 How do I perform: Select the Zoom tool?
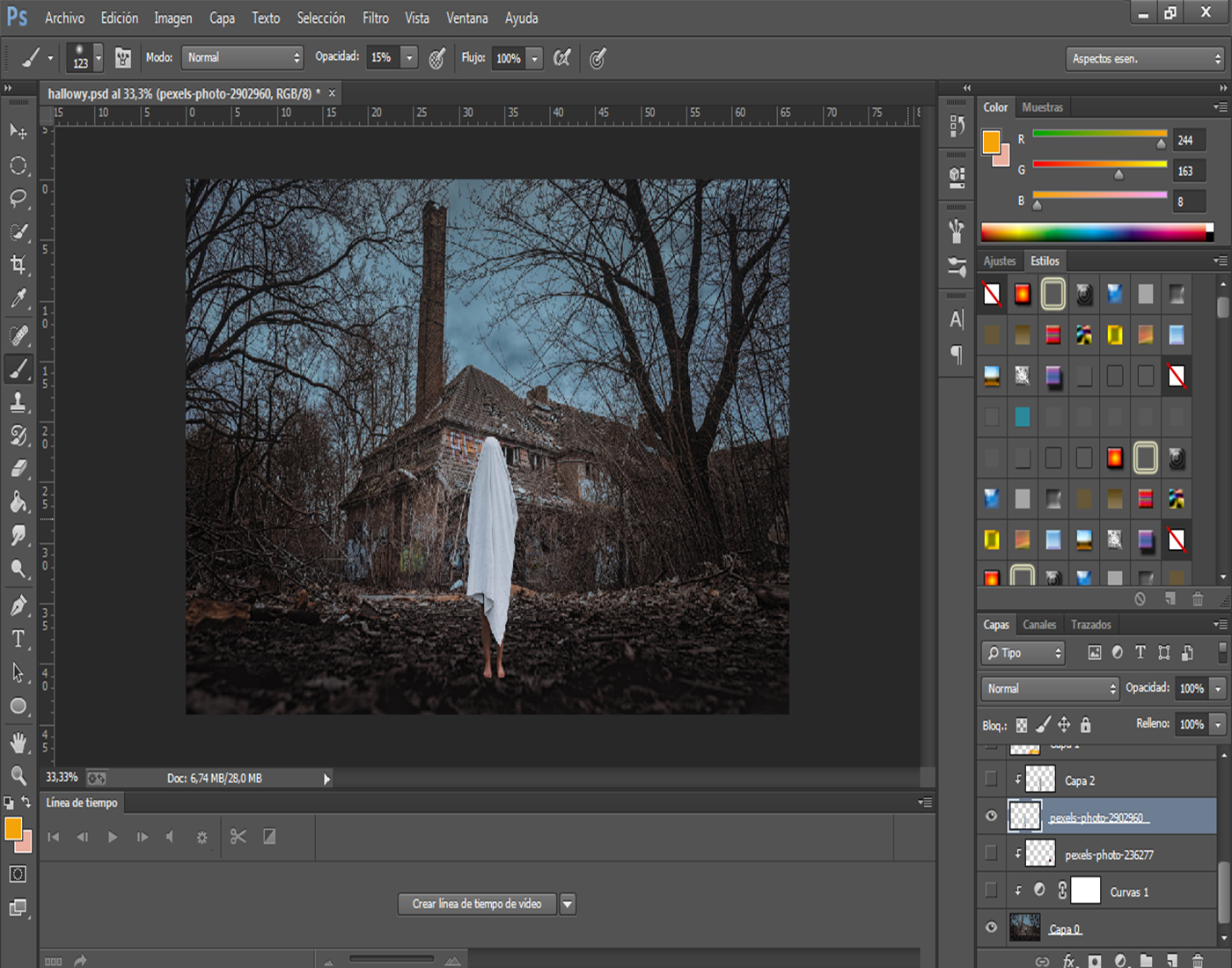pos(18,775)
